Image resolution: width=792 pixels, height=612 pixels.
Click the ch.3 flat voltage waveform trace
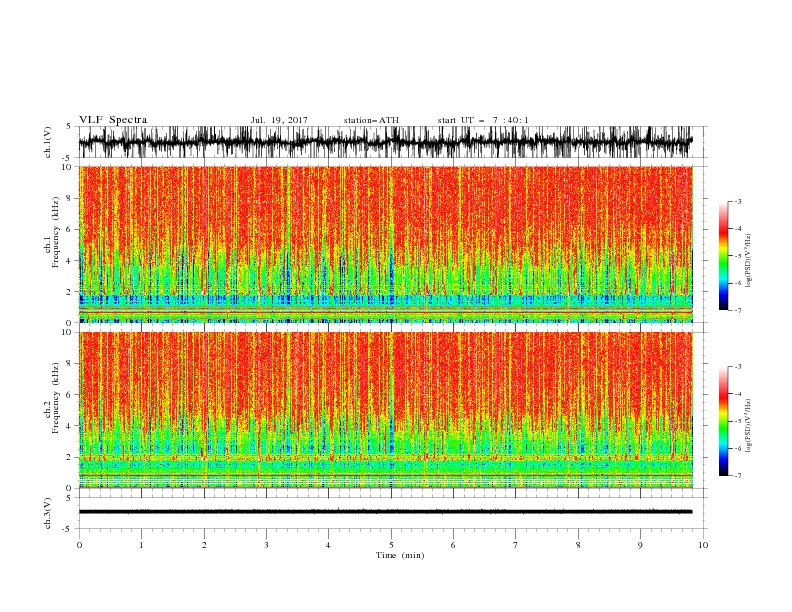386,512
